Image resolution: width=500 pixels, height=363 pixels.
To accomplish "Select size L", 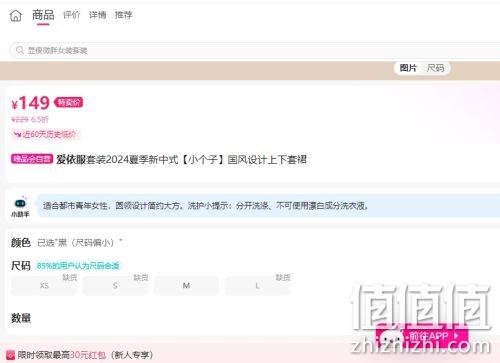I will (257, 286).
